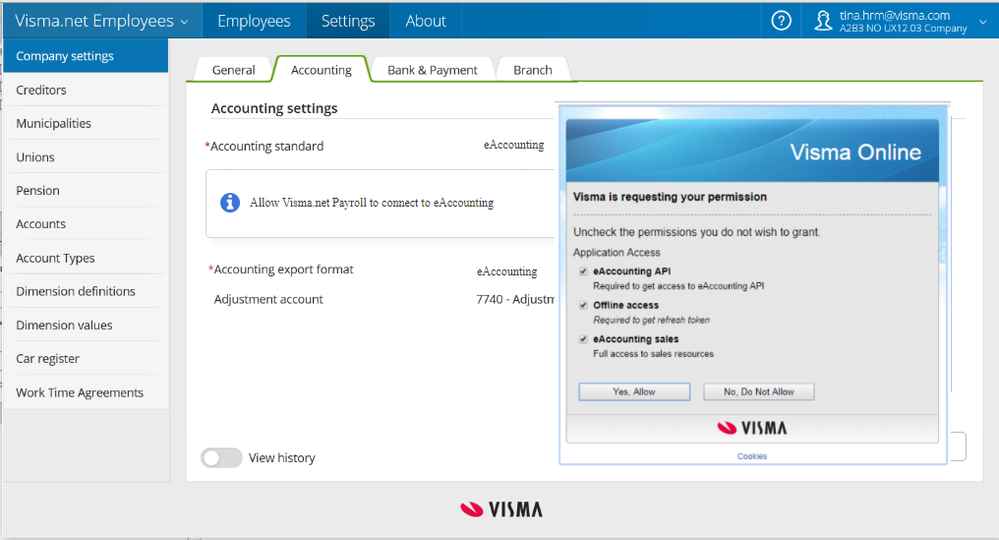The height and width of the screenshot is (540, 999).
Task: Open the Branch tab
Action: point(533,69)
